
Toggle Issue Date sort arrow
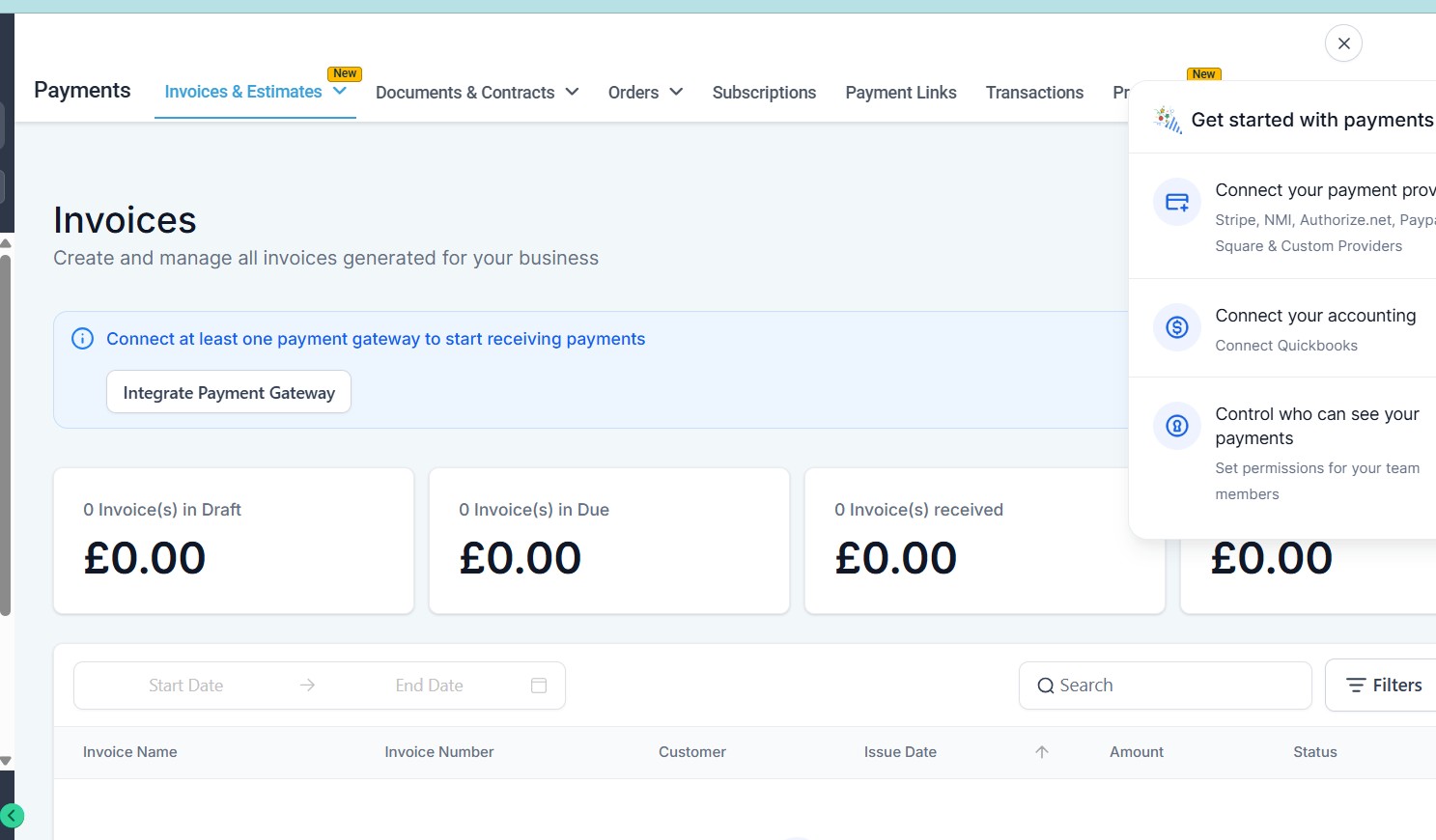(x=1041, y=751)
